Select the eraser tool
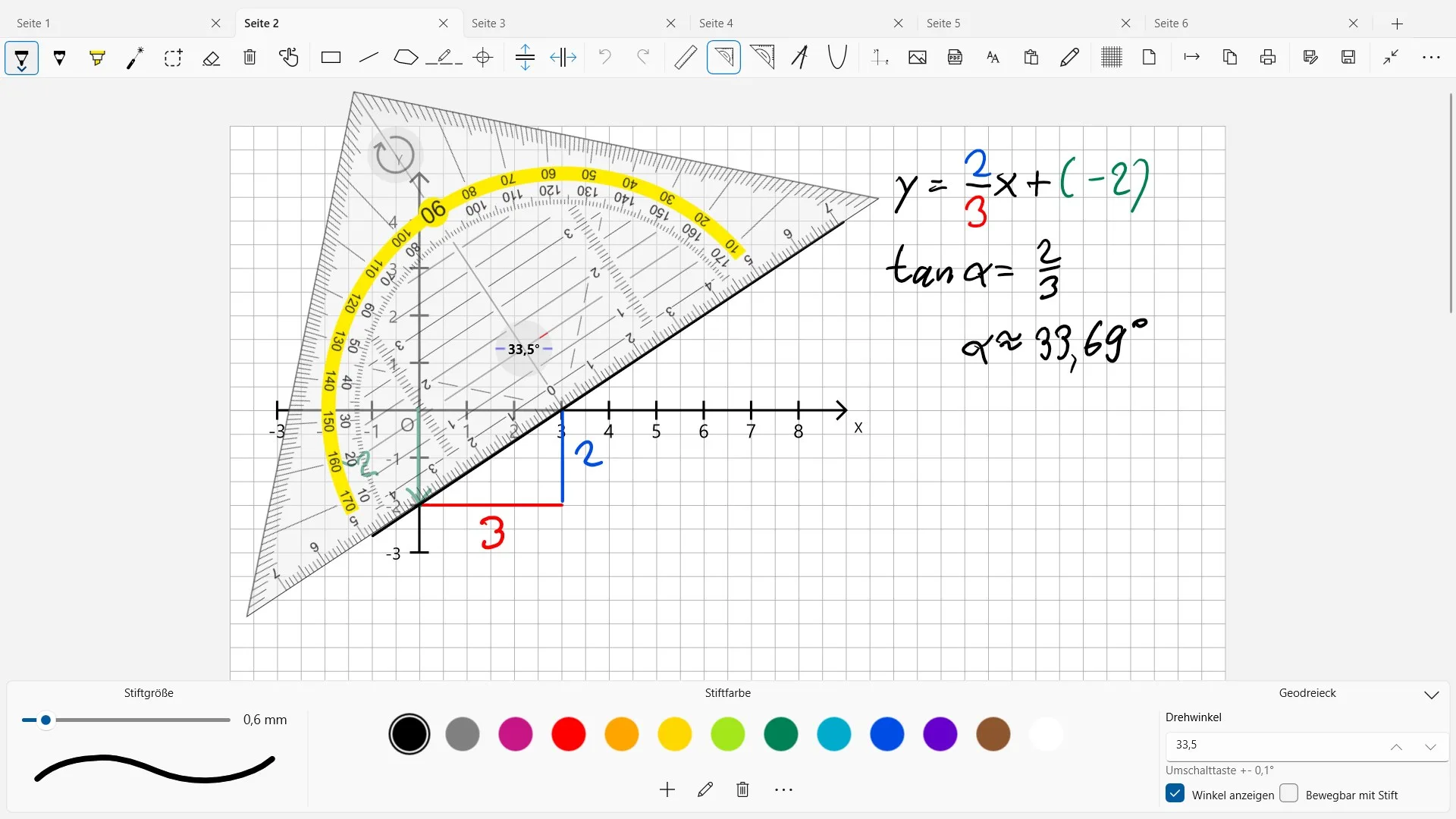Screen dimensions: 1456x819 coord(212,58)
